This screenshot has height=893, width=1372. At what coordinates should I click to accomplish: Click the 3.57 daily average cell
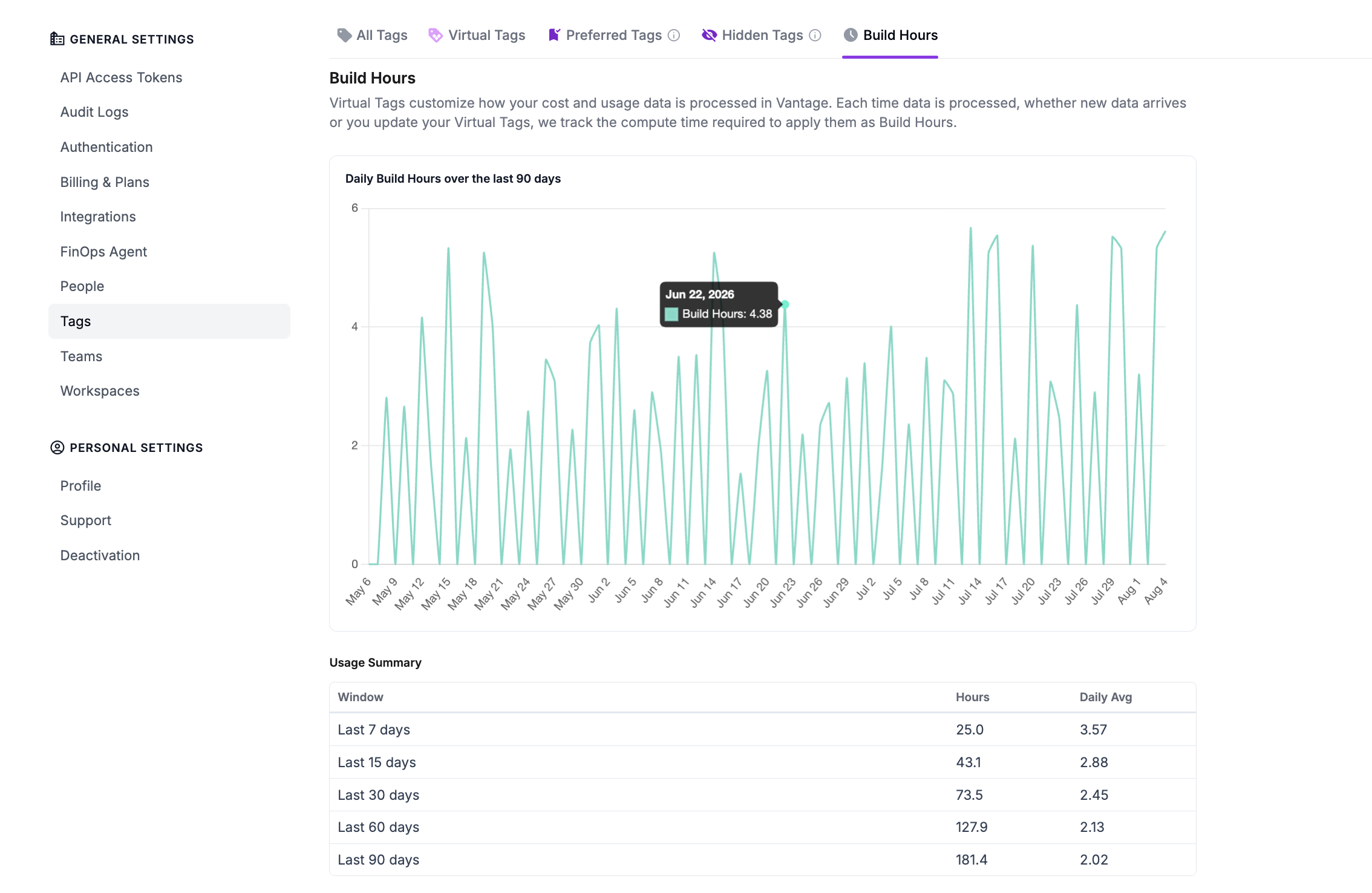pyautogui.click(x=1094, y=730)
